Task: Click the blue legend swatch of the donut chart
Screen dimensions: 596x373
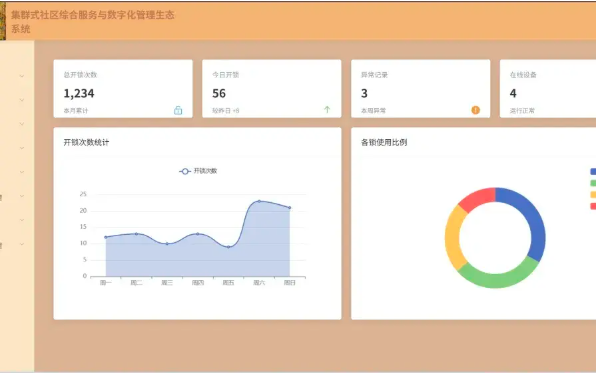Action: (x=593, y=171)
